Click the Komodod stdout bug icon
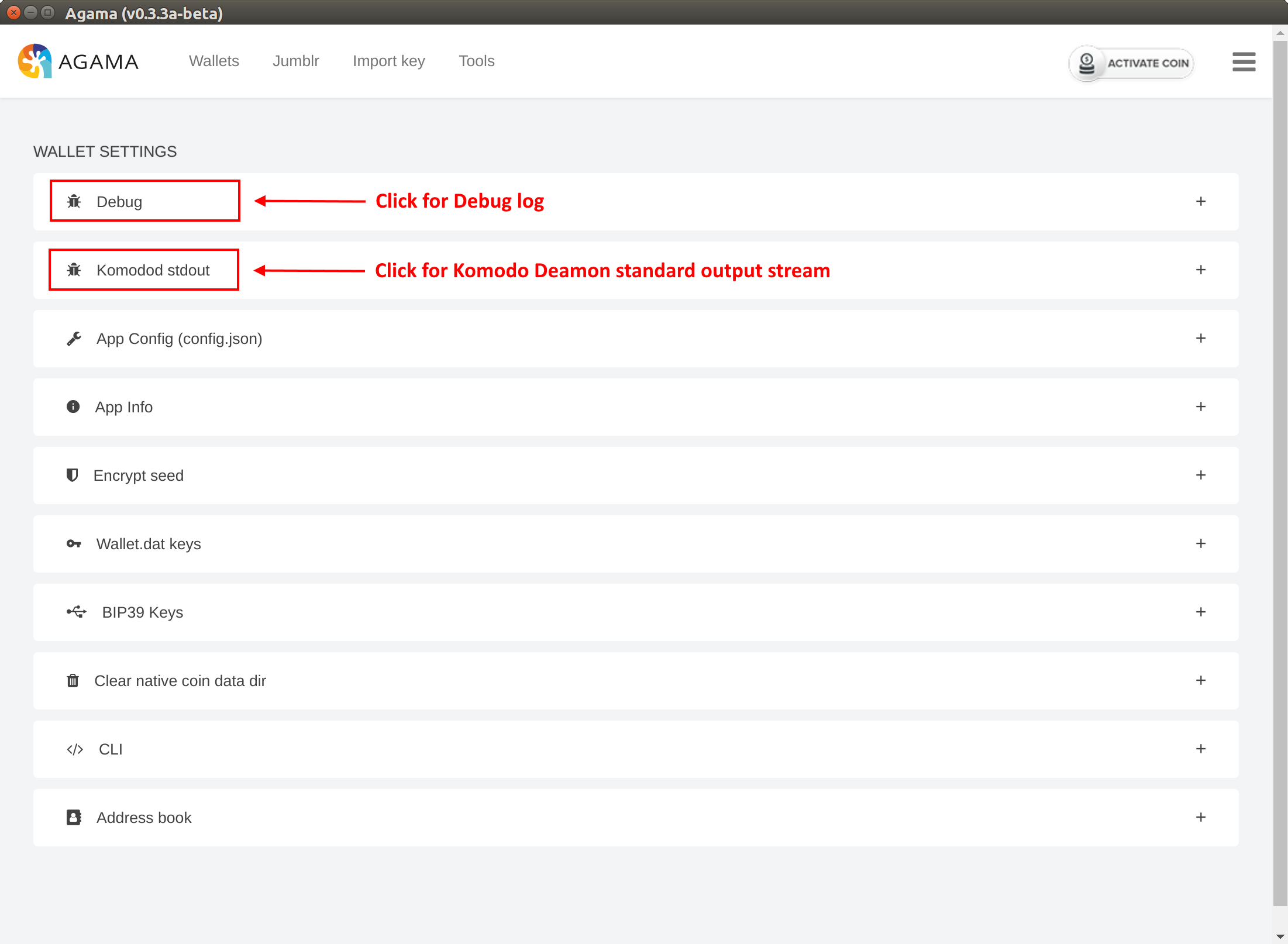 tap(74, 270)
